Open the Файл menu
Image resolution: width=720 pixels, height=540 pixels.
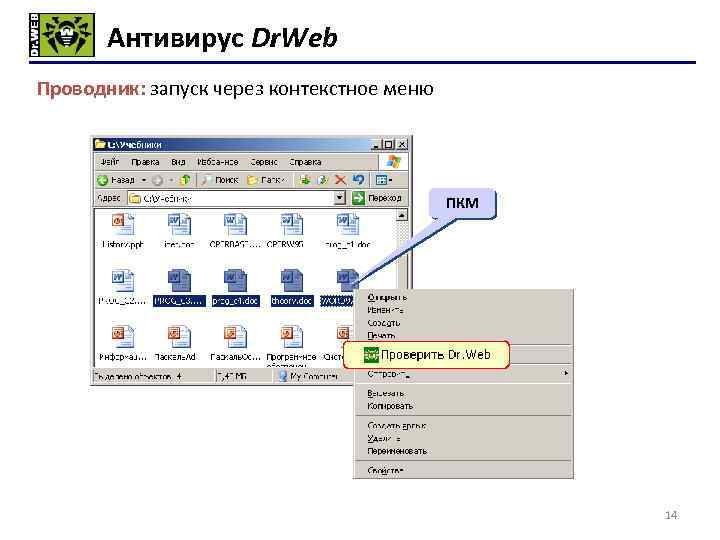click(x=110, y=162)
